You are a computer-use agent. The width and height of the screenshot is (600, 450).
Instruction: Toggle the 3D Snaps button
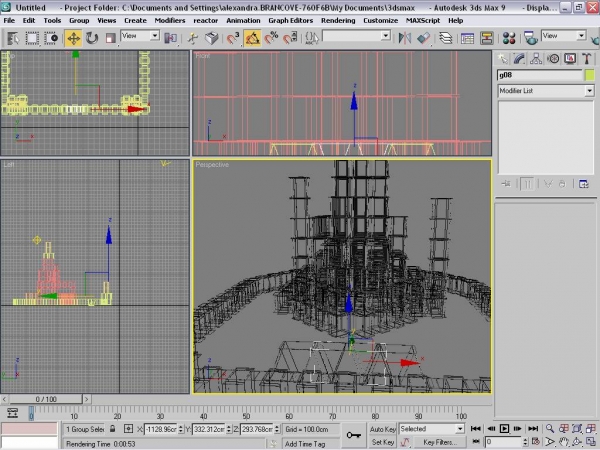point(233,38)
